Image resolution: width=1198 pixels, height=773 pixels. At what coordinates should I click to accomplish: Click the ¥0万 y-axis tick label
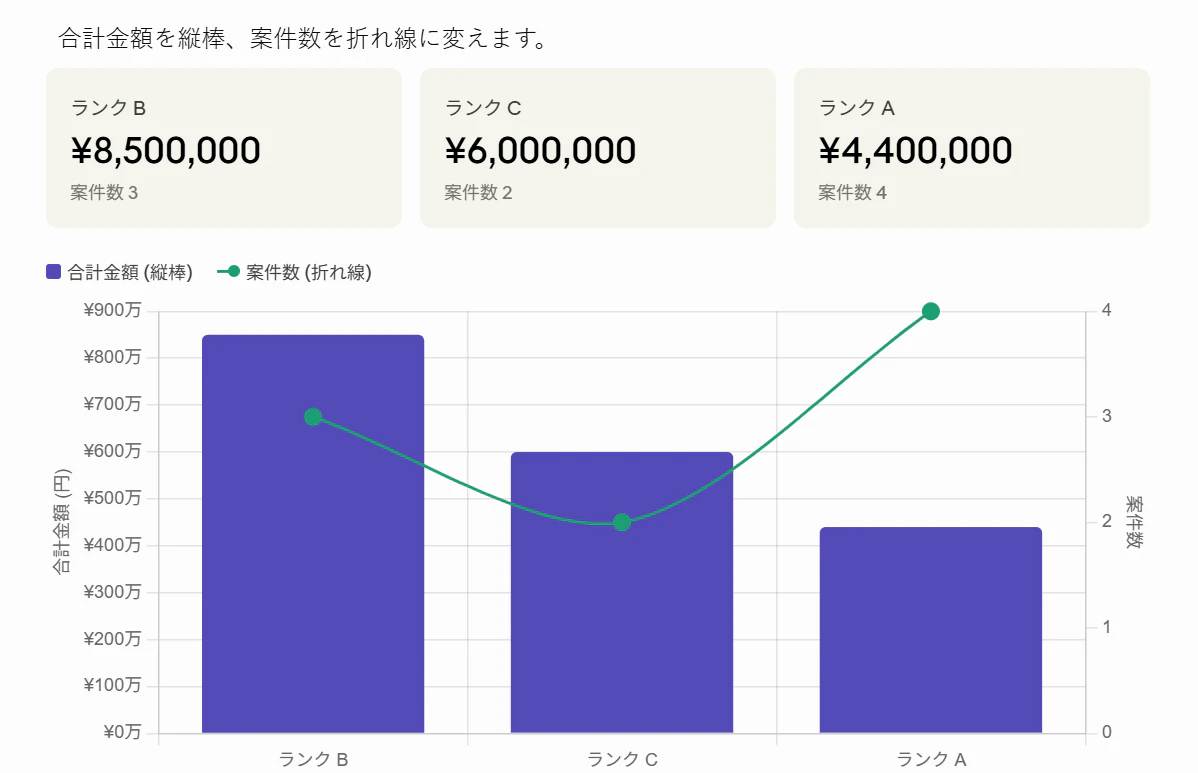point(122,733)
